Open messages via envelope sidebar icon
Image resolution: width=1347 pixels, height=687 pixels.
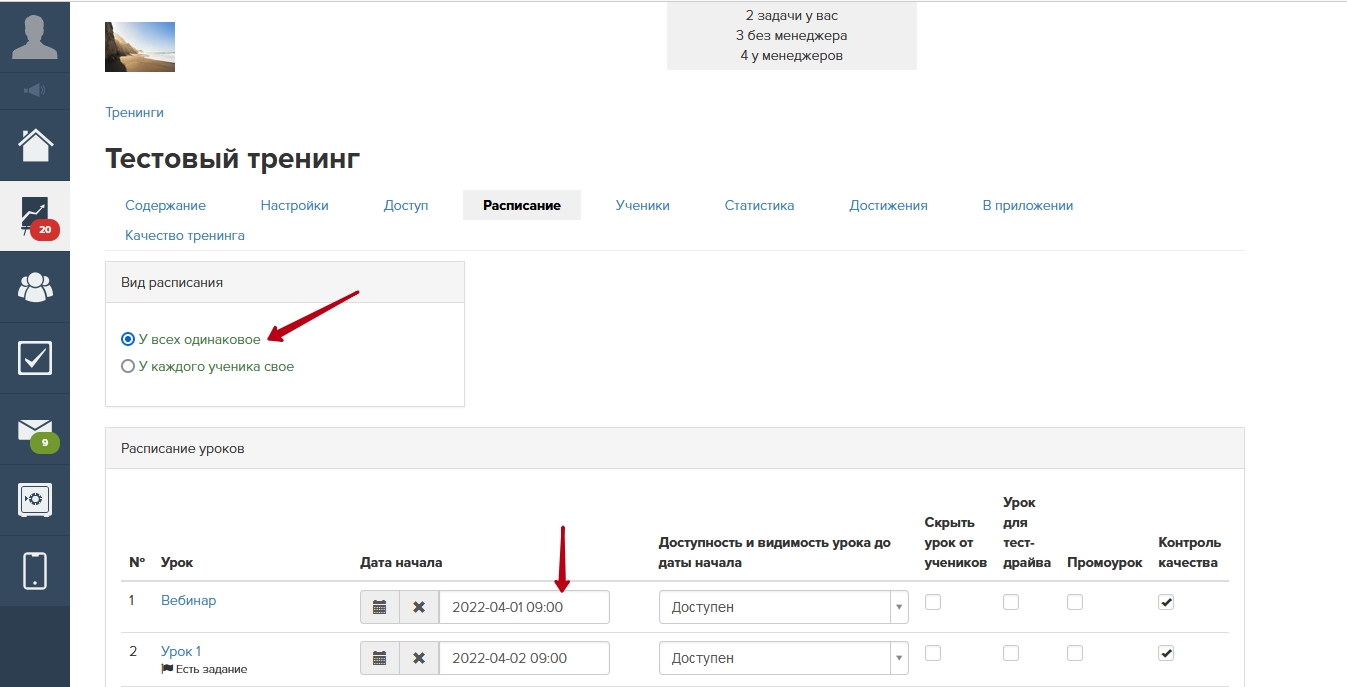(35, 429)
